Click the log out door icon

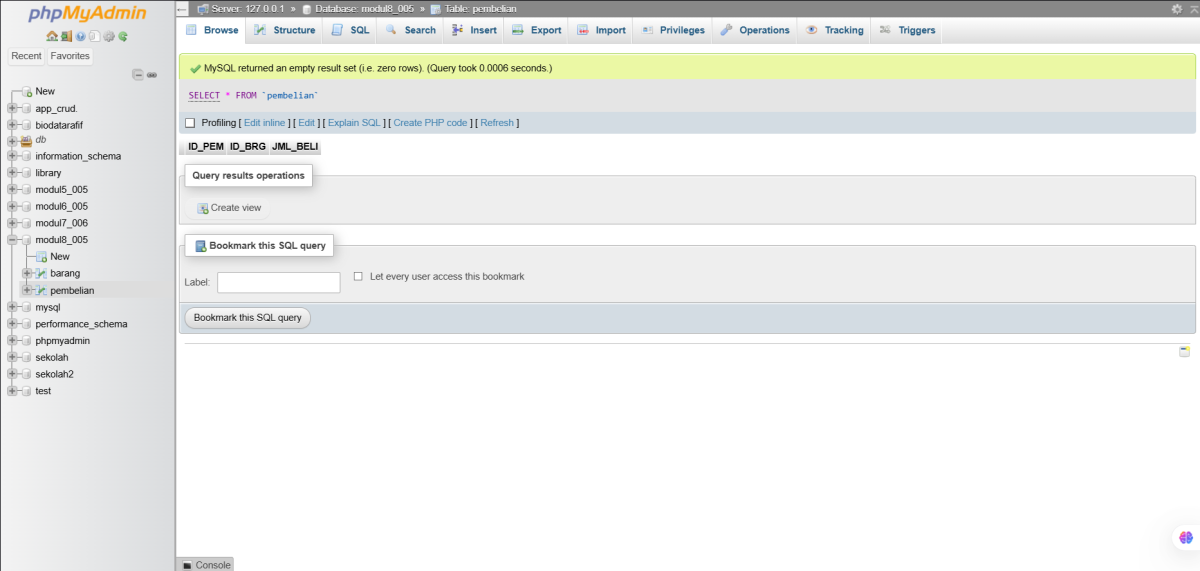(66, 36)
